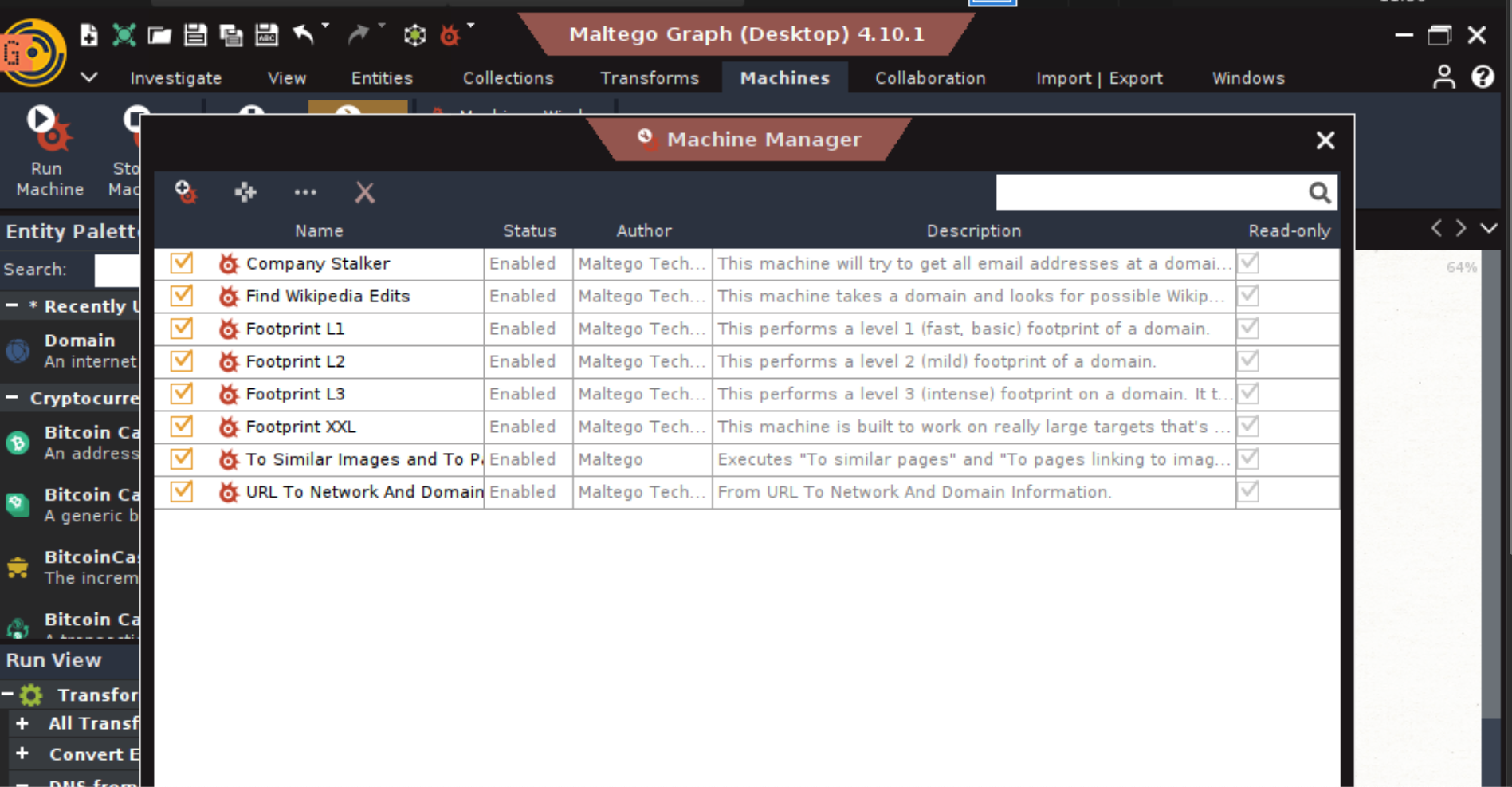Open the redo history dropdown arrow

[381, 26]
